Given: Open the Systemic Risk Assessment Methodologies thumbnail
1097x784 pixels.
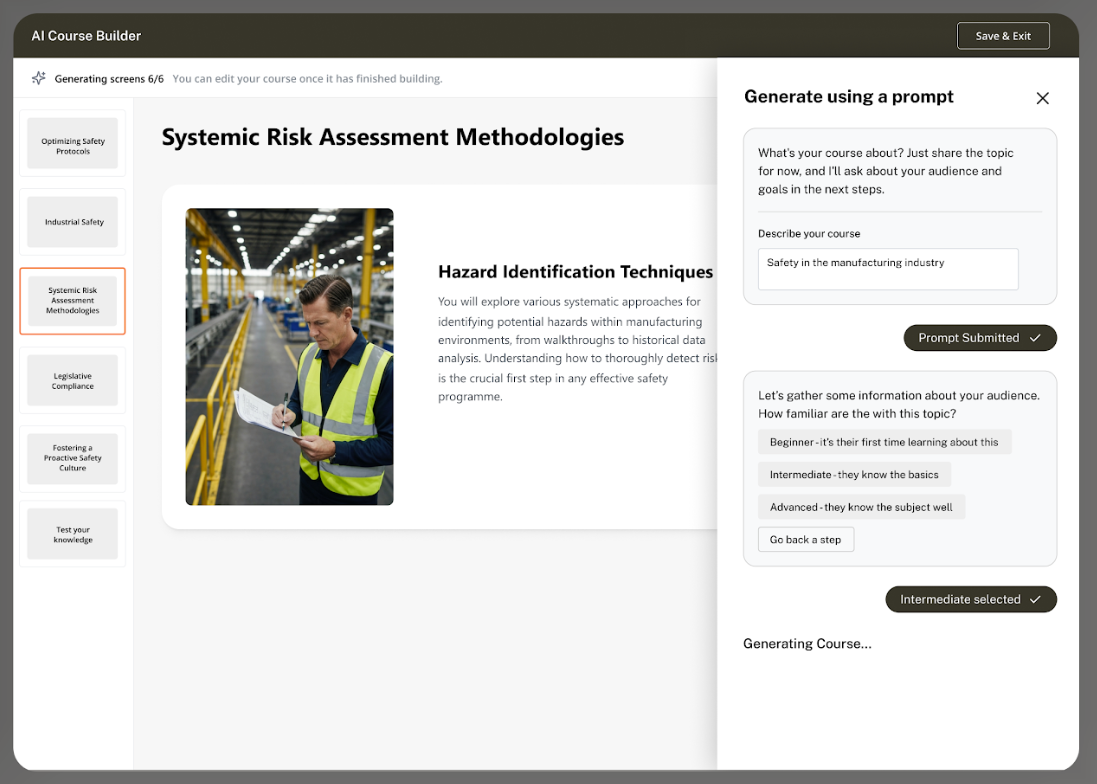Looking at the screenshot, I should click(73, 301).
